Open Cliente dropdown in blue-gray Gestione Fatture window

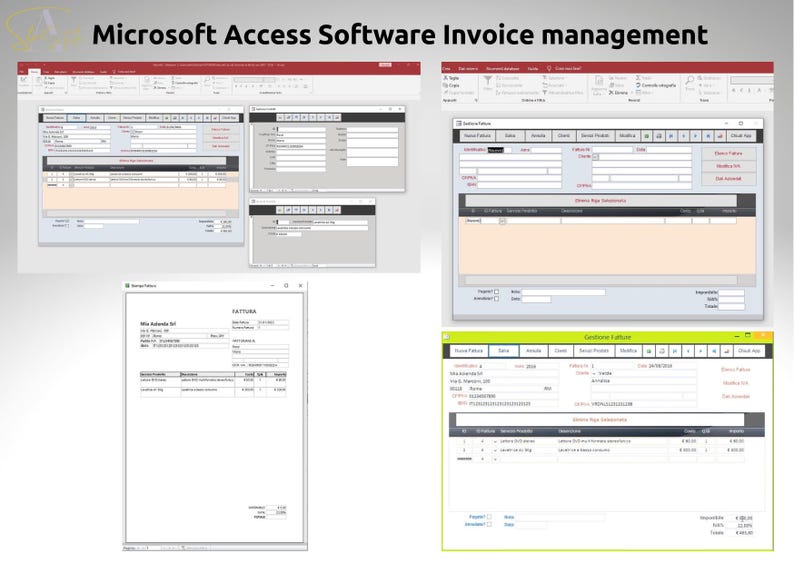tap(596, 157)
